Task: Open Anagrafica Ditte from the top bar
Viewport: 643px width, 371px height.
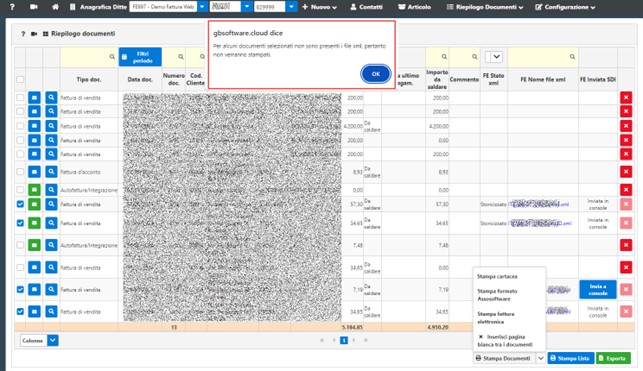Action: pos(98,7)
